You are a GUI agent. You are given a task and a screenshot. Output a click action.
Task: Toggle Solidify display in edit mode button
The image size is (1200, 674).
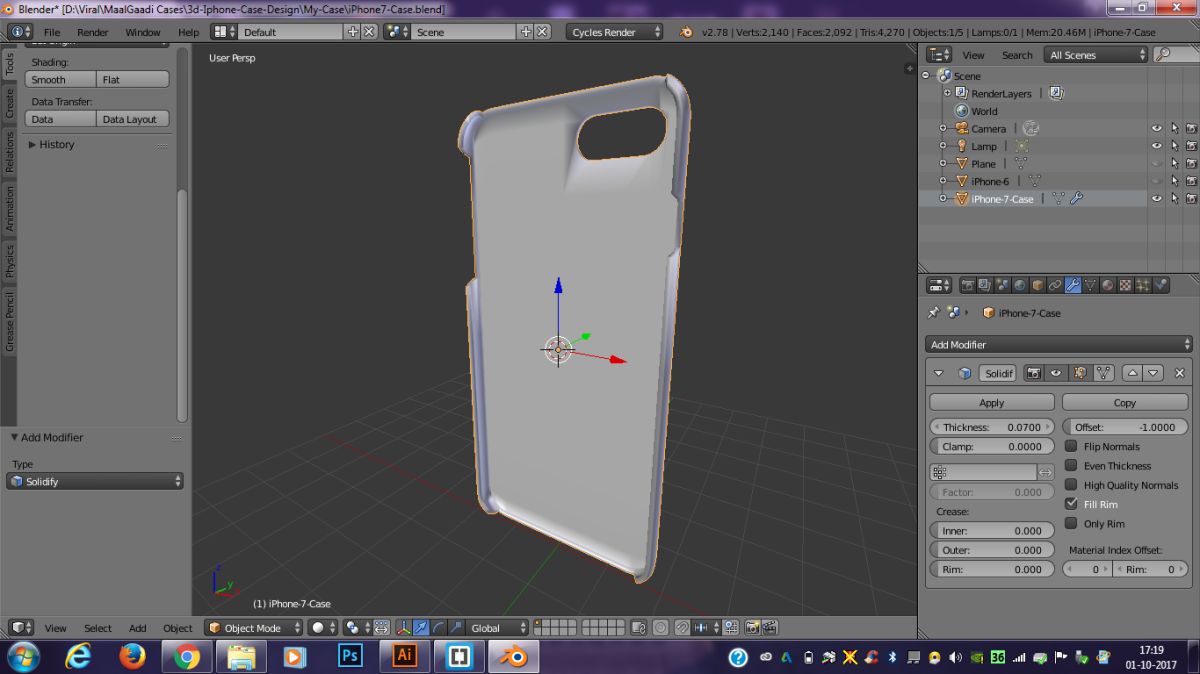[1080, 373]
